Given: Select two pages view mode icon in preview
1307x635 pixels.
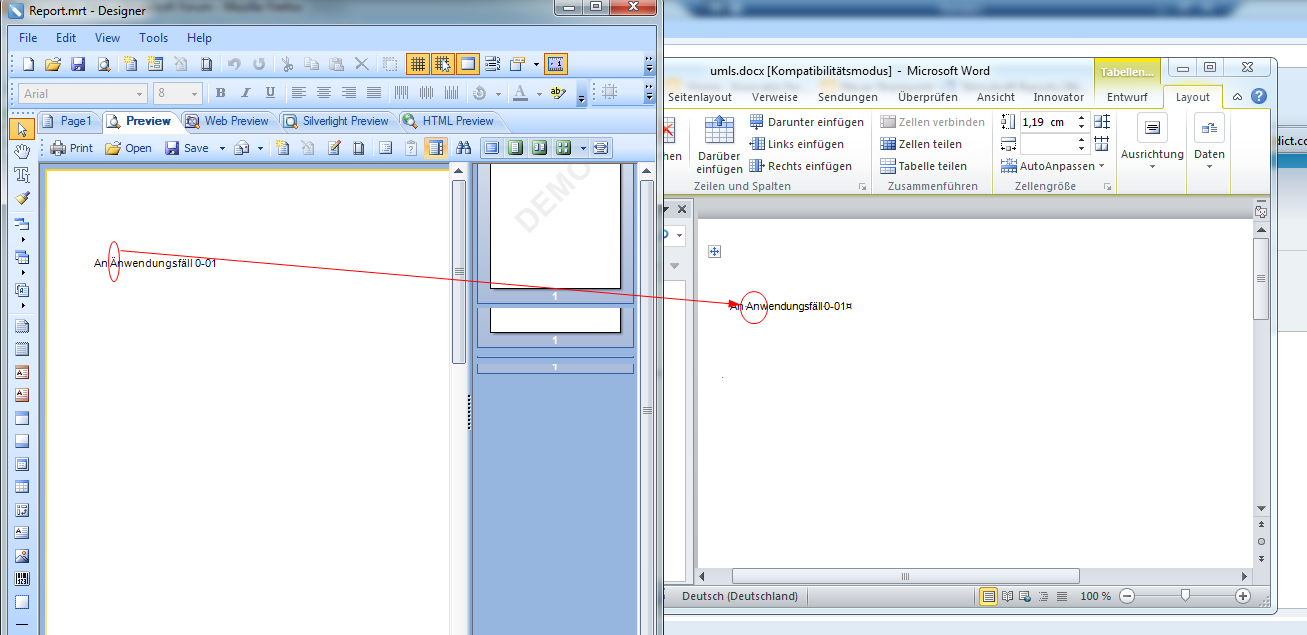Looking at the screenshot, I should coord(539,148).
